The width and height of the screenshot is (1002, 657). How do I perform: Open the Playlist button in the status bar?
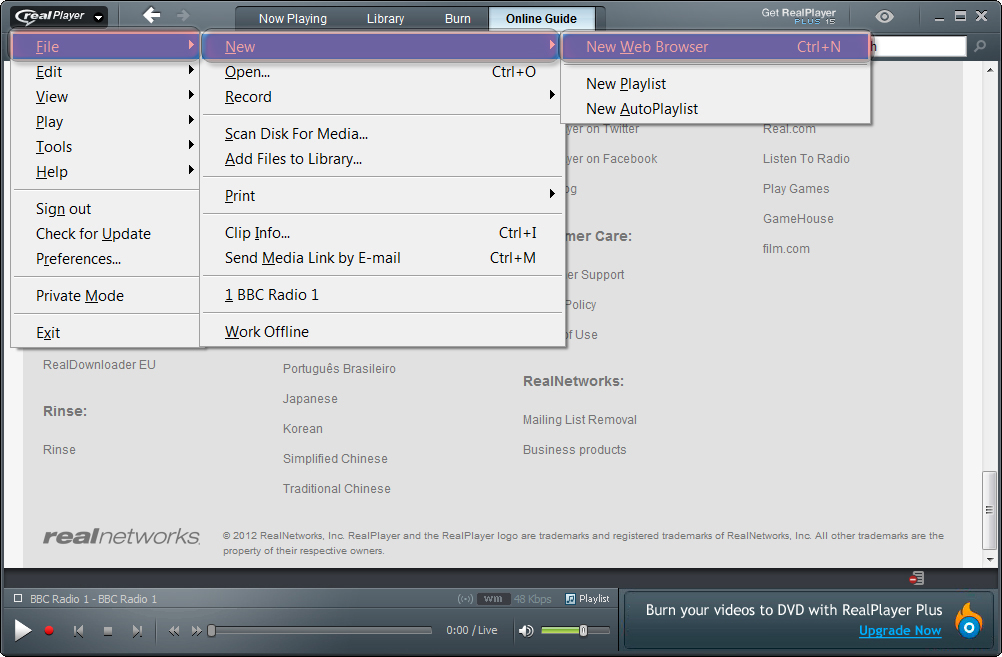587,599
